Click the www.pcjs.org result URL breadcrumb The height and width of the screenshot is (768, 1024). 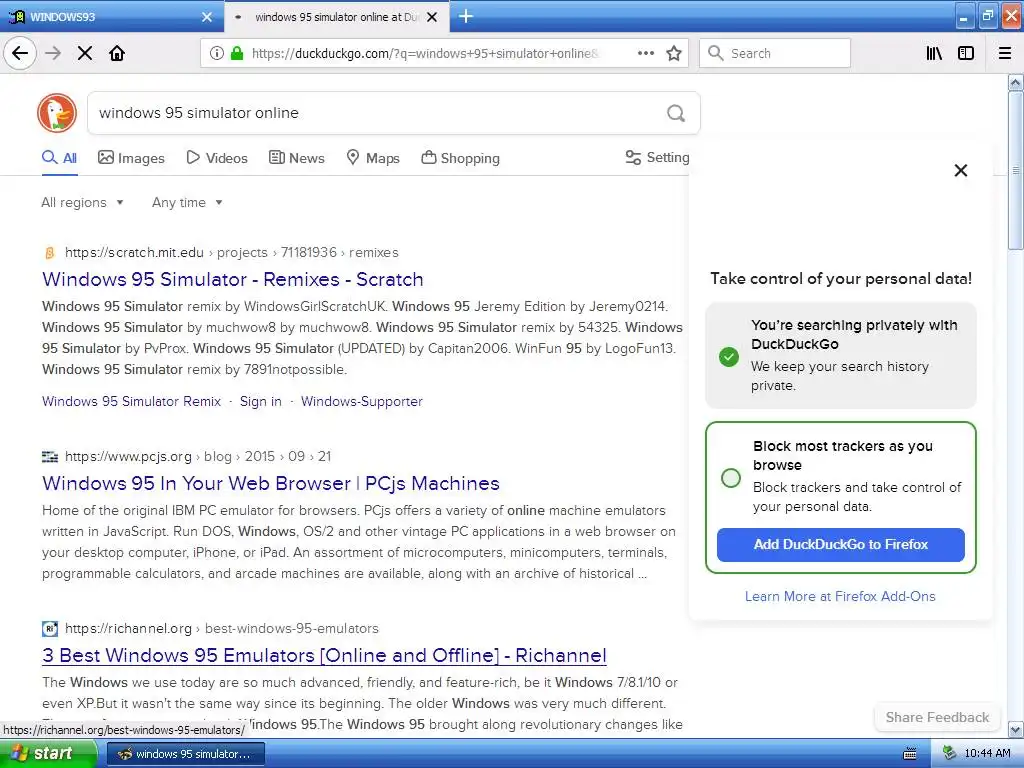(198, 456)
